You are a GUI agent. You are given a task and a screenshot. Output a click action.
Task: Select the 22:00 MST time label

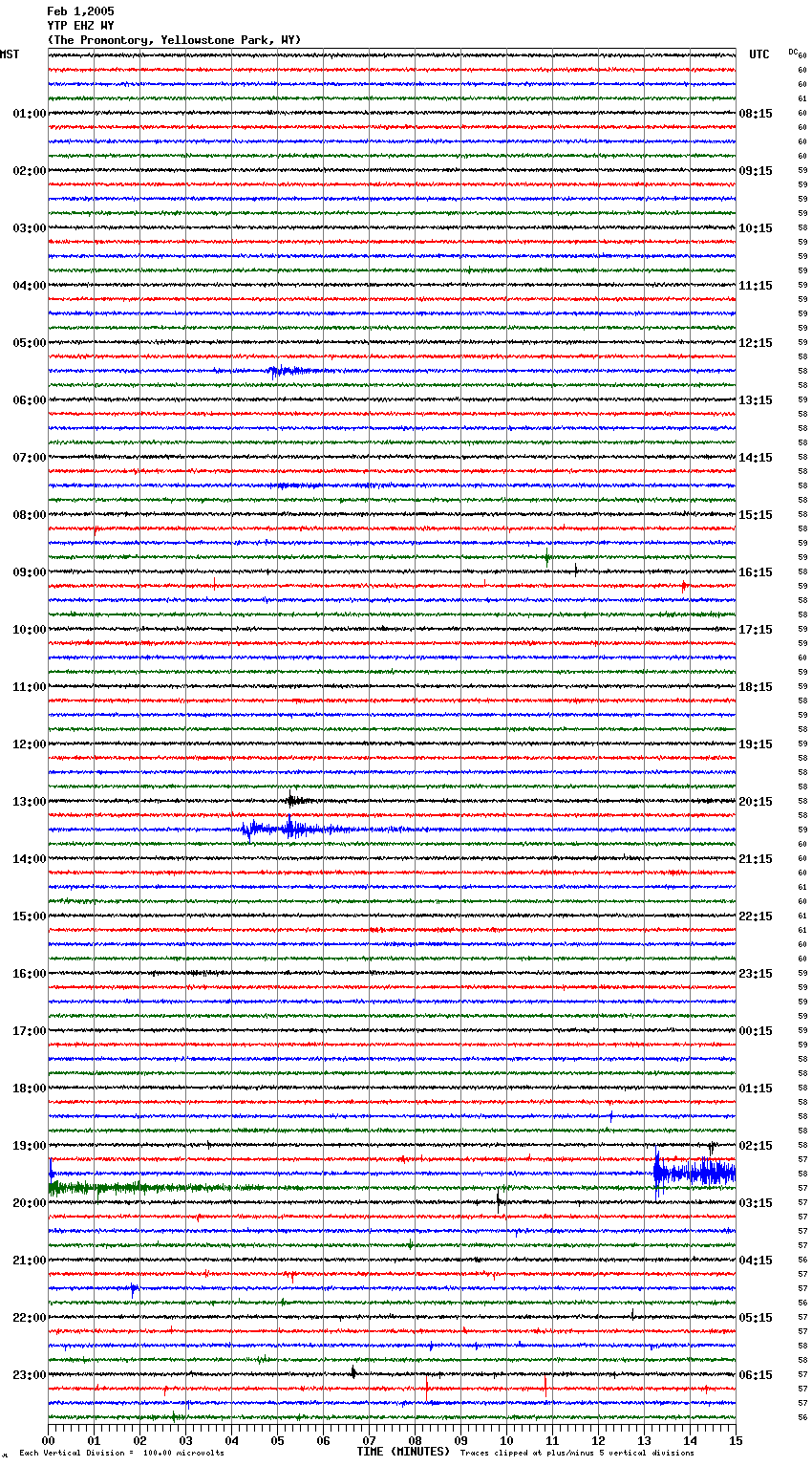pos(30,1318)
